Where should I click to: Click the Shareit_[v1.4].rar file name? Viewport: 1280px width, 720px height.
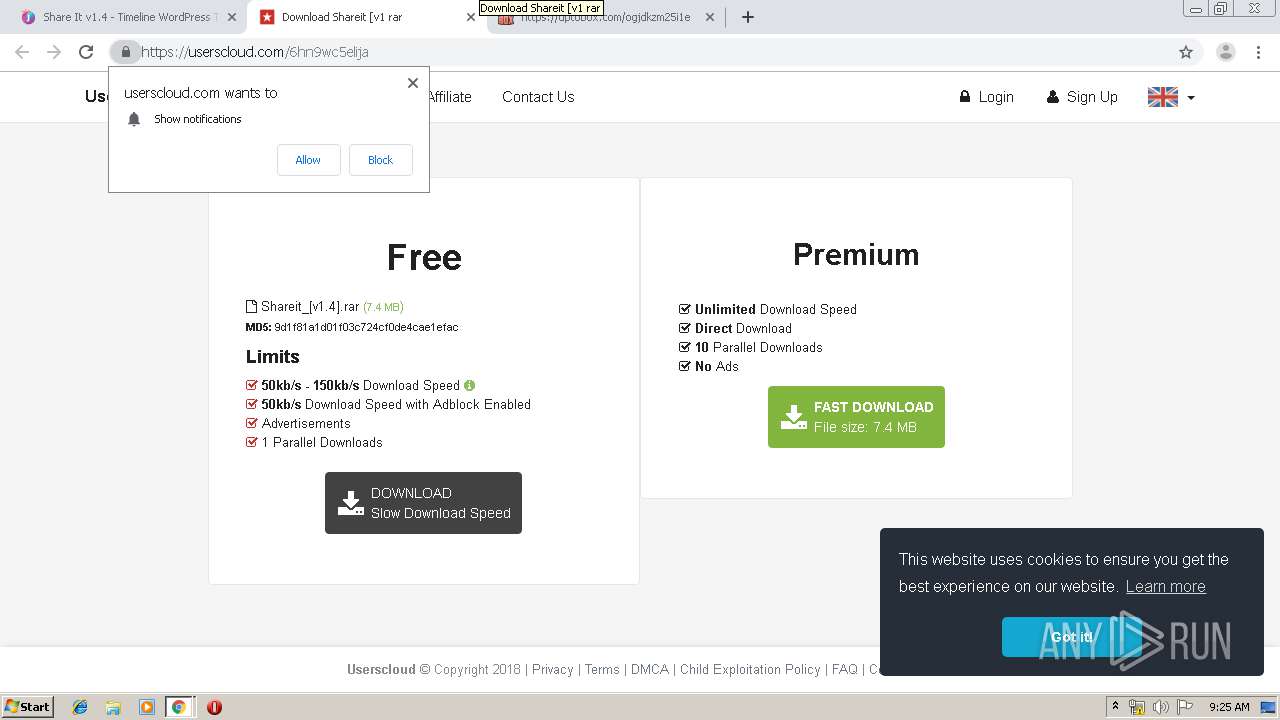pos(310,307)
